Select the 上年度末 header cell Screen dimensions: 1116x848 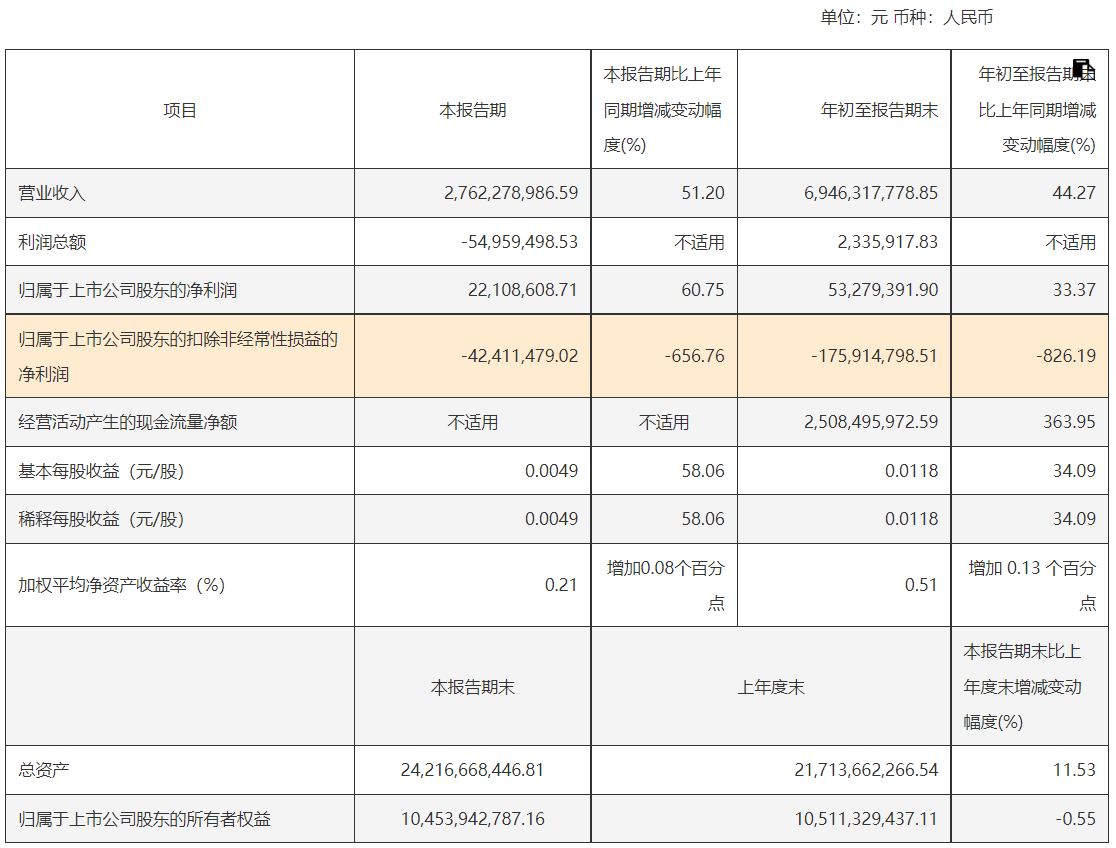(x=771, y=687)
